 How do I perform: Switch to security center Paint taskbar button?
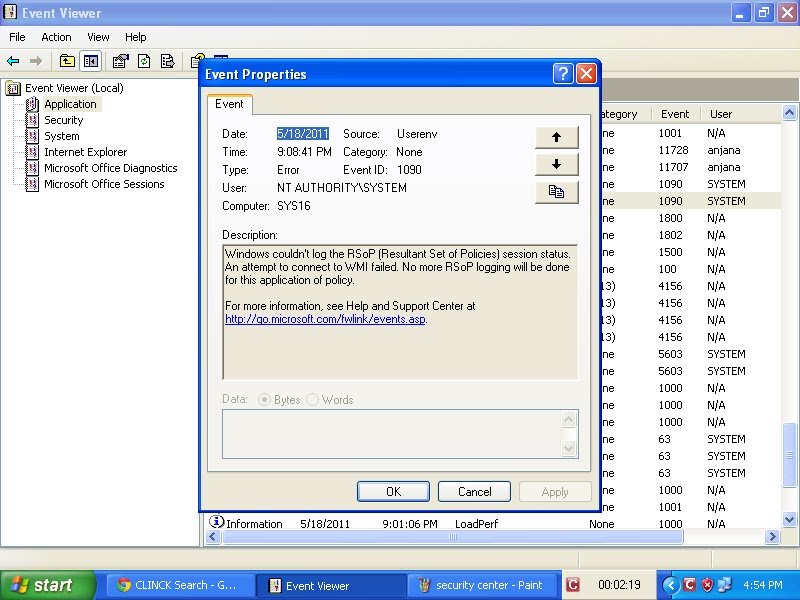pyautogui.click(x=482, y=585)
